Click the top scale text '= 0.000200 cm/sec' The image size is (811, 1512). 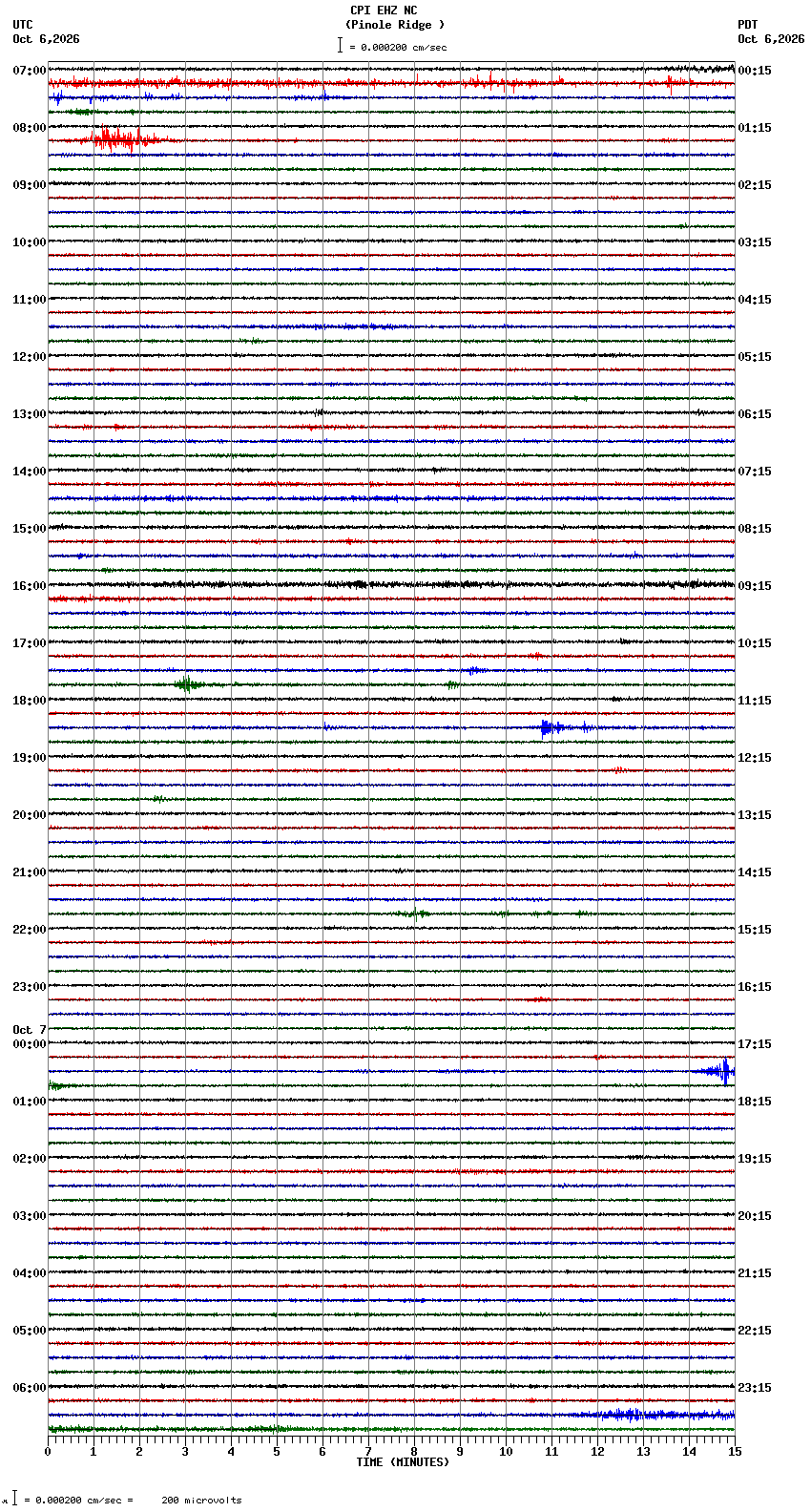click(398, 47)
